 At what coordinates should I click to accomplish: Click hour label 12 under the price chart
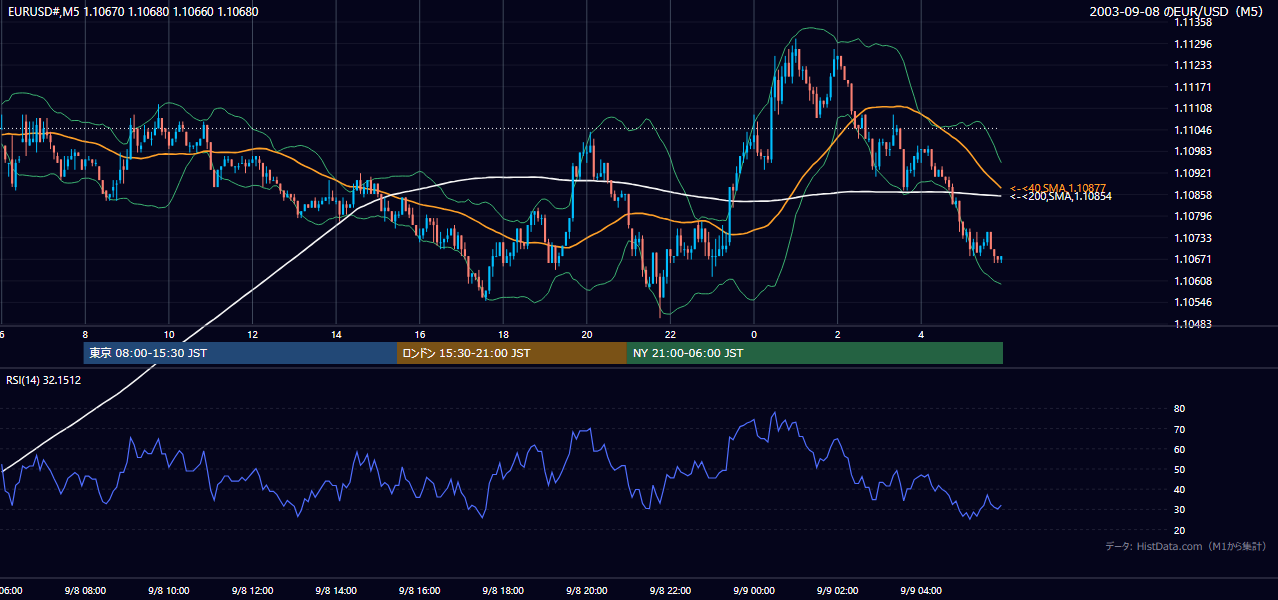click(x=253, y=334)
